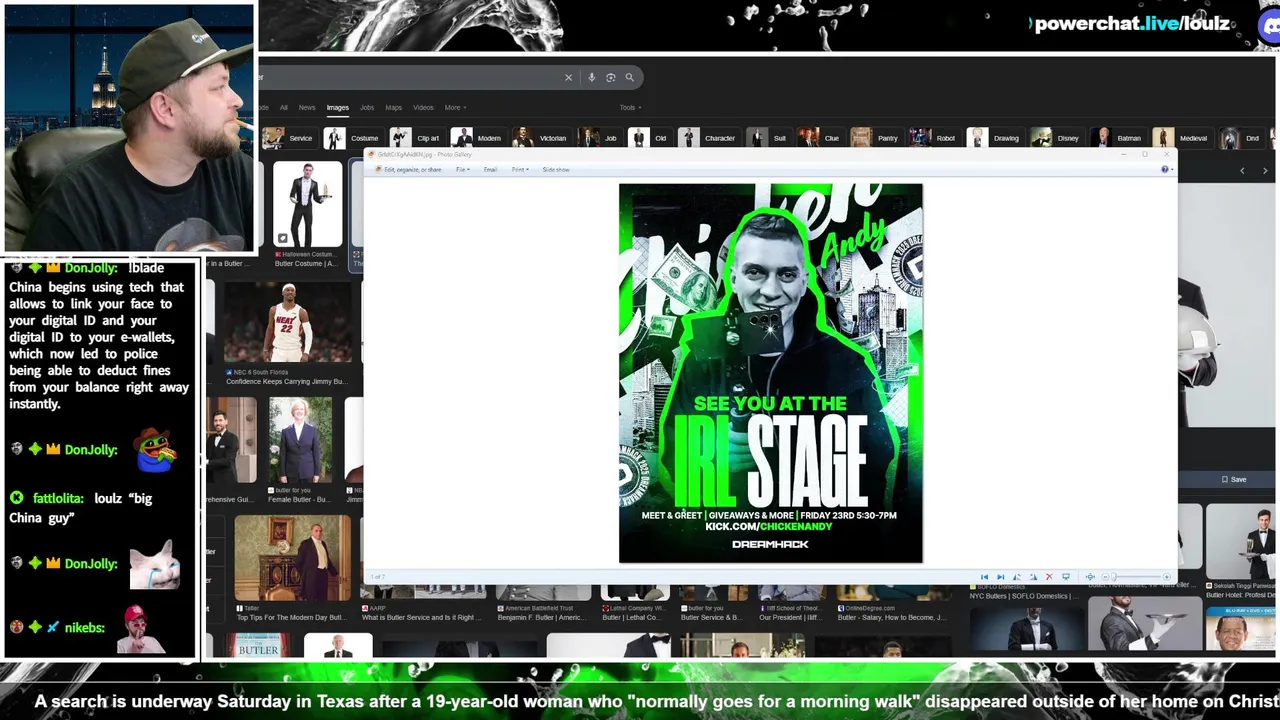Open OnlineDegree.com Butler Salary link
This screenshot has width=1280, height=720.
point(891,617)
